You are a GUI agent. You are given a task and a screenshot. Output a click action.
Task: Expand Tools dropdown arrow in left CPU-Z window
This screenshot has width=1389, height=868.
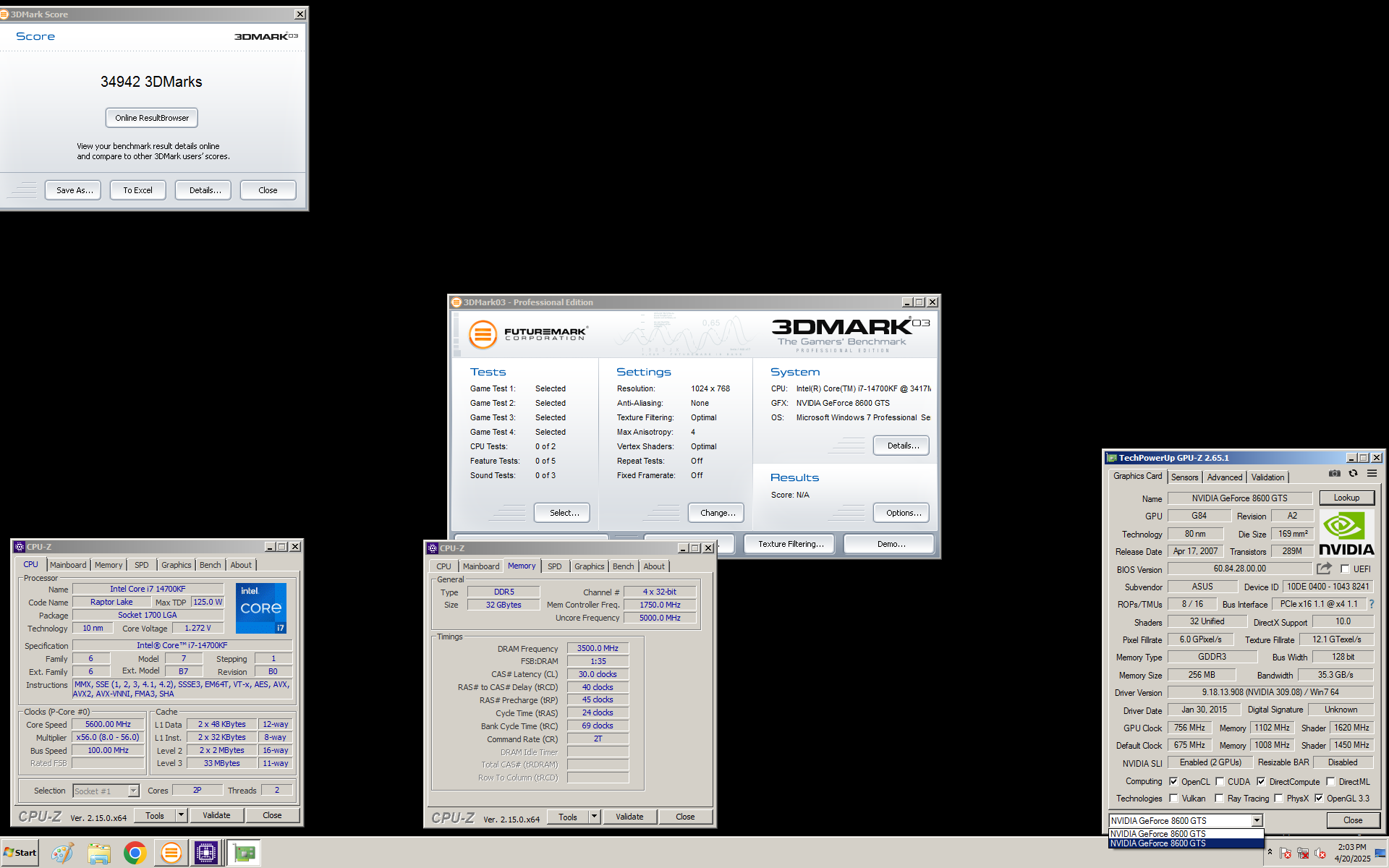coord(181,815)
